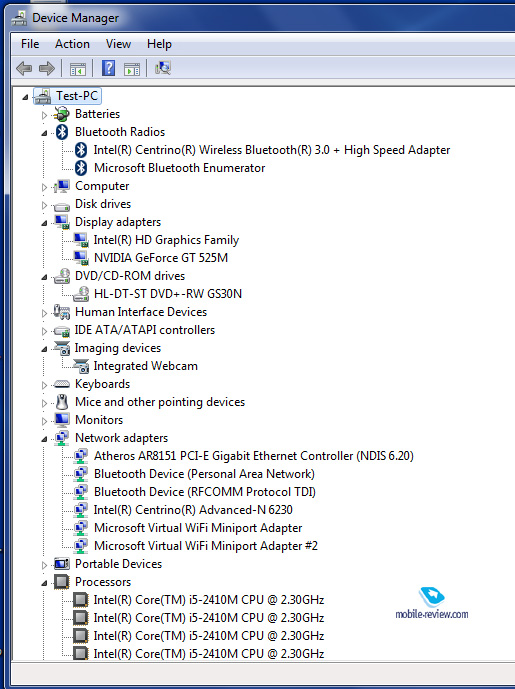Screen dimensions: 515x689
Task: Select Atheros AR8151 Ethernet Controller entry
Action: 254,456
